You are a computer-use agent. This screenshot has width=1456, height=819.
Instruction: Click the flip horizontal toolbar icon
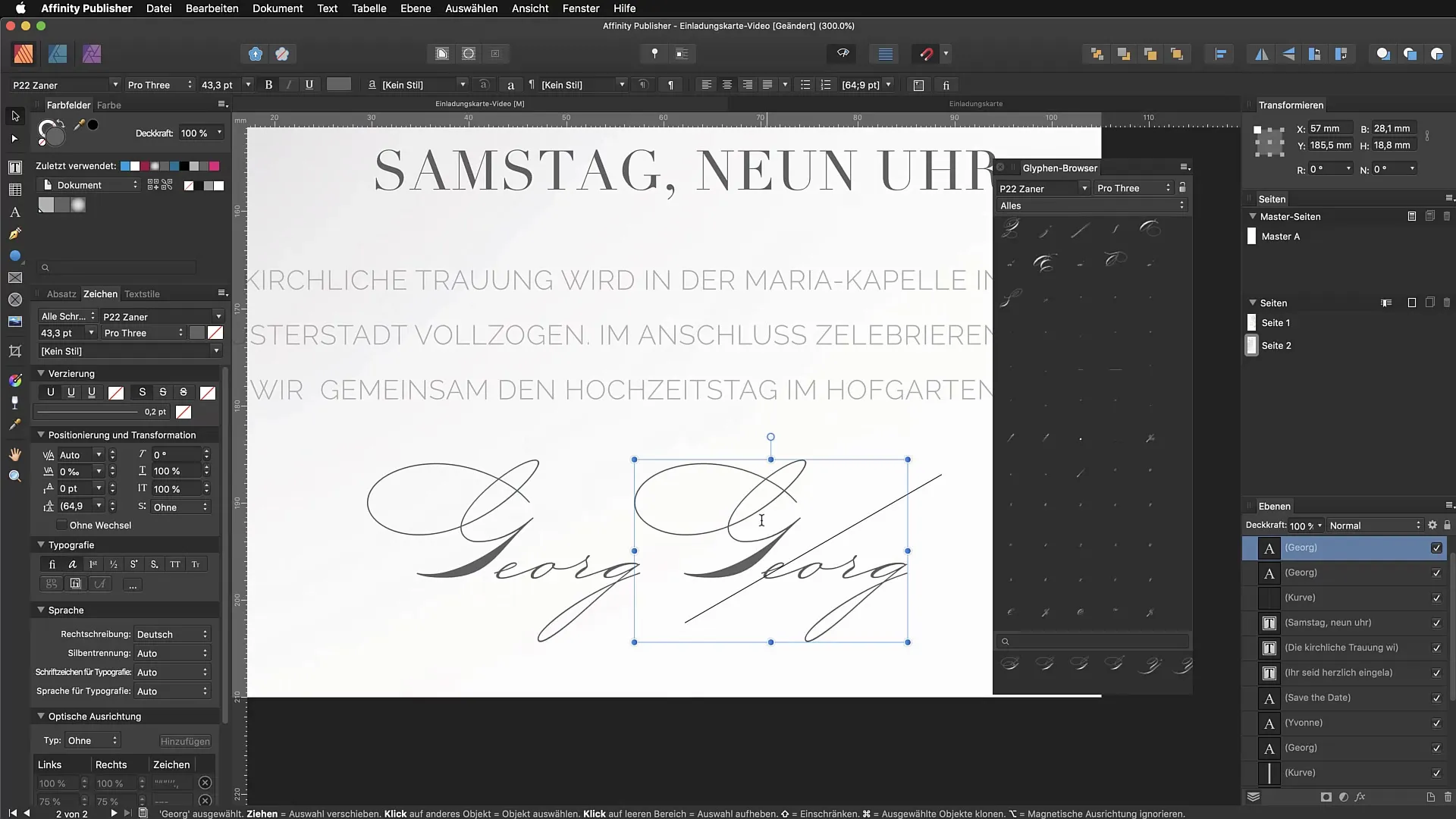pyautogui.click(x=1261, y=54)
